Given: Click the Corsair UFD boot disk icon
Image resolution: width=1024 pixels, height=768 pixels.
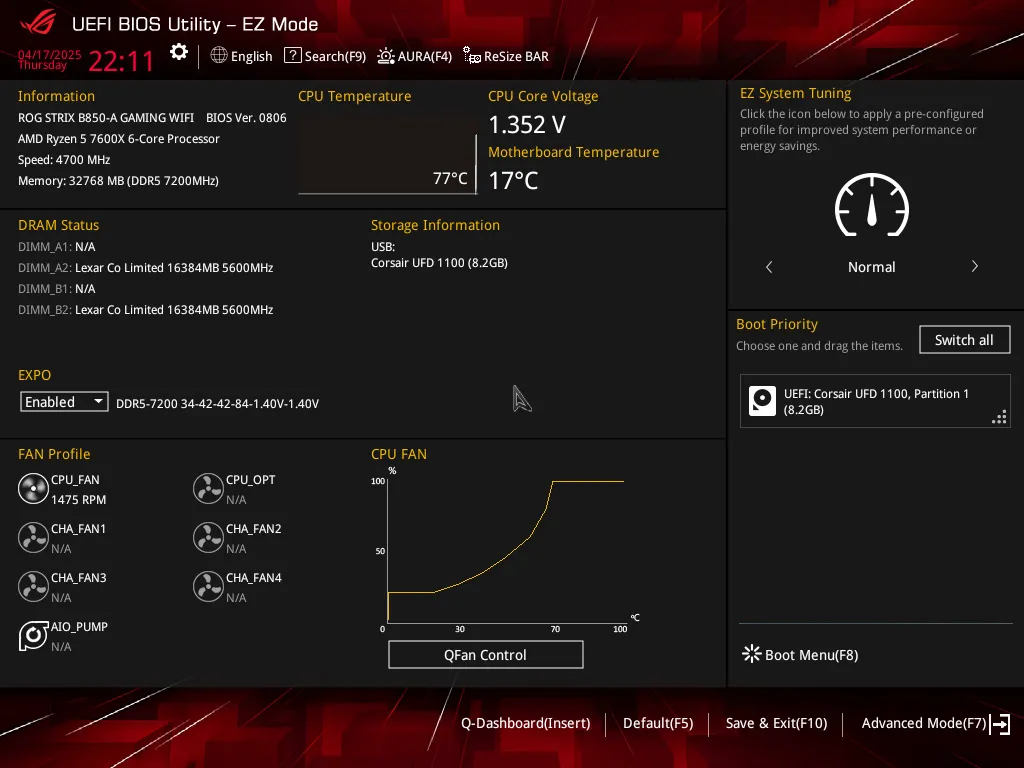Looking at the screenshot, I should pyautogui.click(x=762, y=401).
